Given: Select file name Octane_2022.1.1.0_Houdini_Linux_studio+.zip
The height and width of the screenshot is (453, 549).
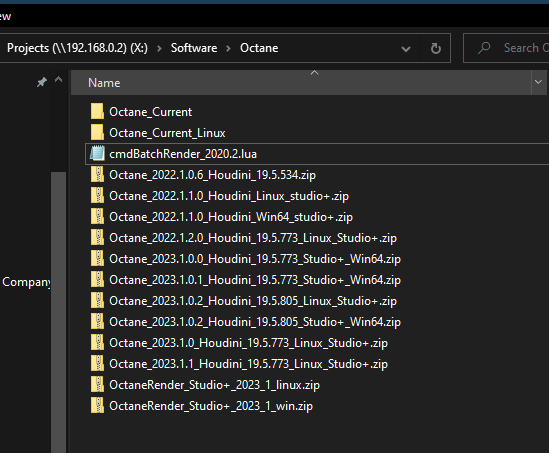Looking at the screenshot, I should click(229, 196).
